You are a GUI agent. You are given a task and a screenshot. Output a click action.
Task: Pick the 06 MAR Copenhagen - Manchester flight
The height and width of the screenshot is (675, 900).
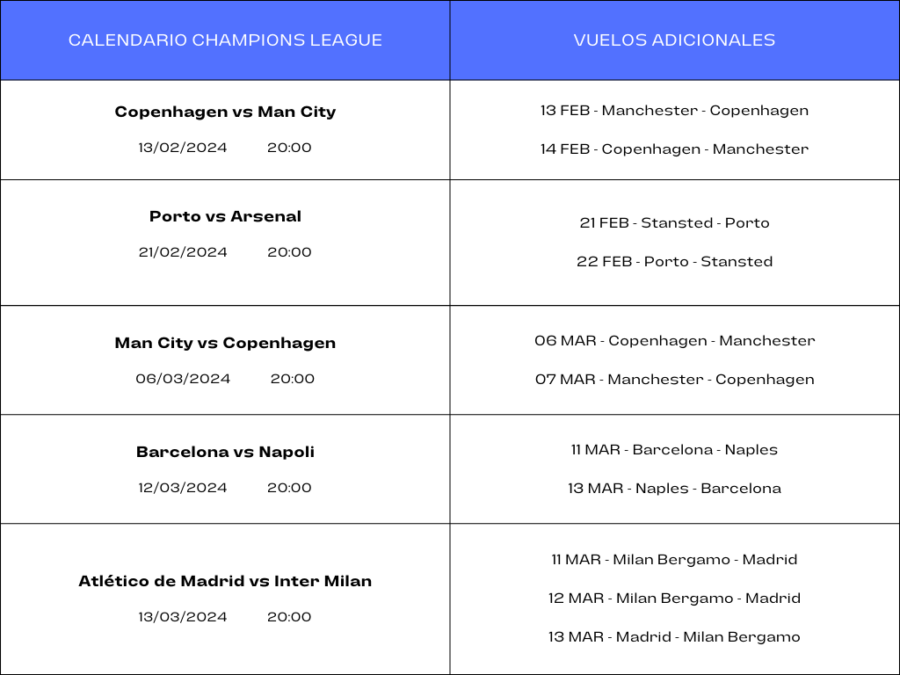click(x=674, y=341)
